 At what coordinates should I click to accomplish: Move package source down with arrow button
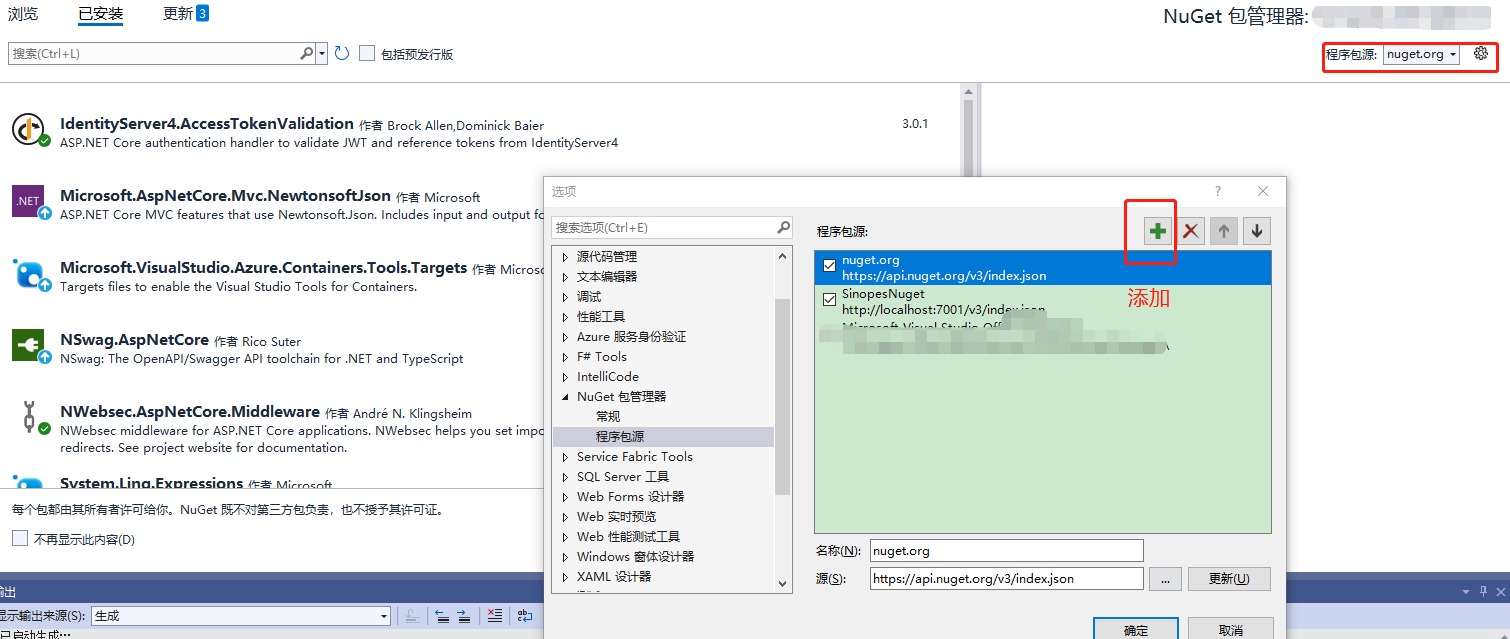[x=1257, y=231]
